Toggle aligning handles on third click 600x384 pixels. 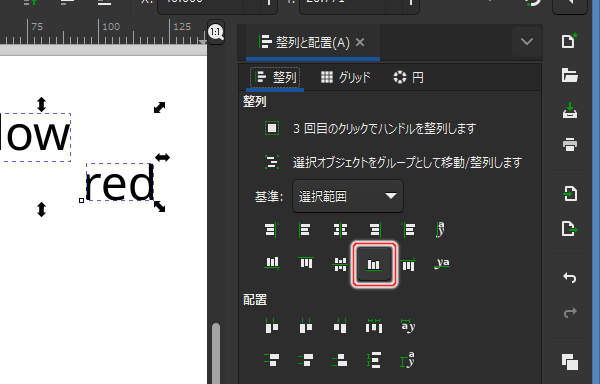(272, 128)
